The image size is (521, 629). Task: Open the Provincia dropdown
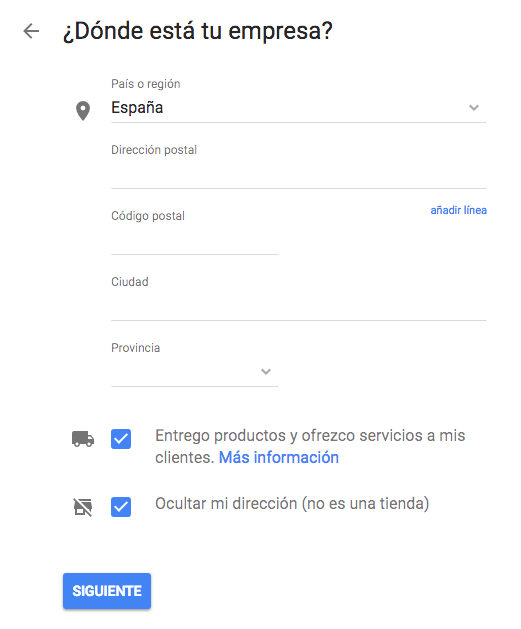point(195,372)
